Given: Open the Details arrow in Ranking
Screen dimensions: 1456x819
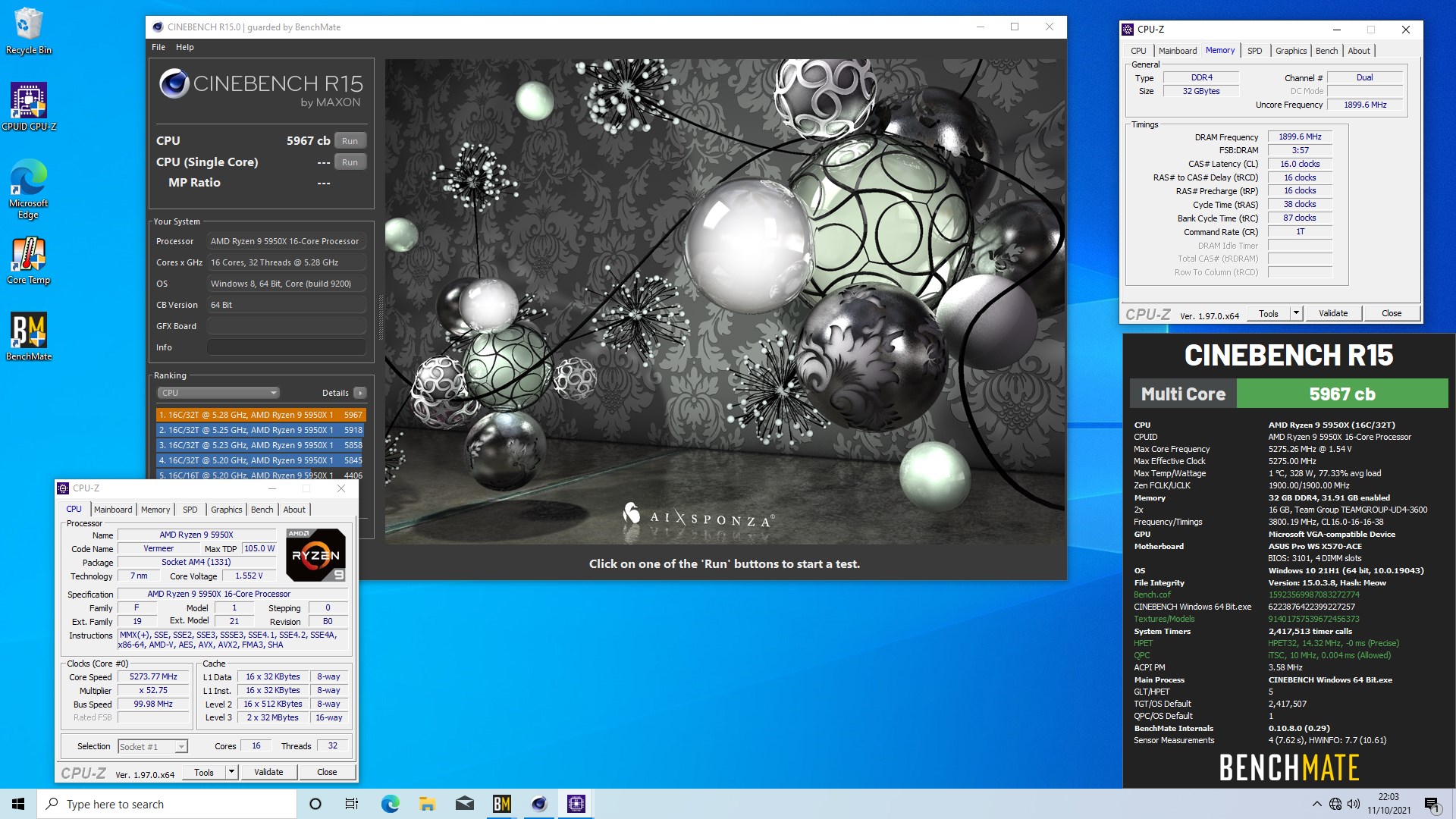Looking at the screenshot, I should (x=360, y=393).
